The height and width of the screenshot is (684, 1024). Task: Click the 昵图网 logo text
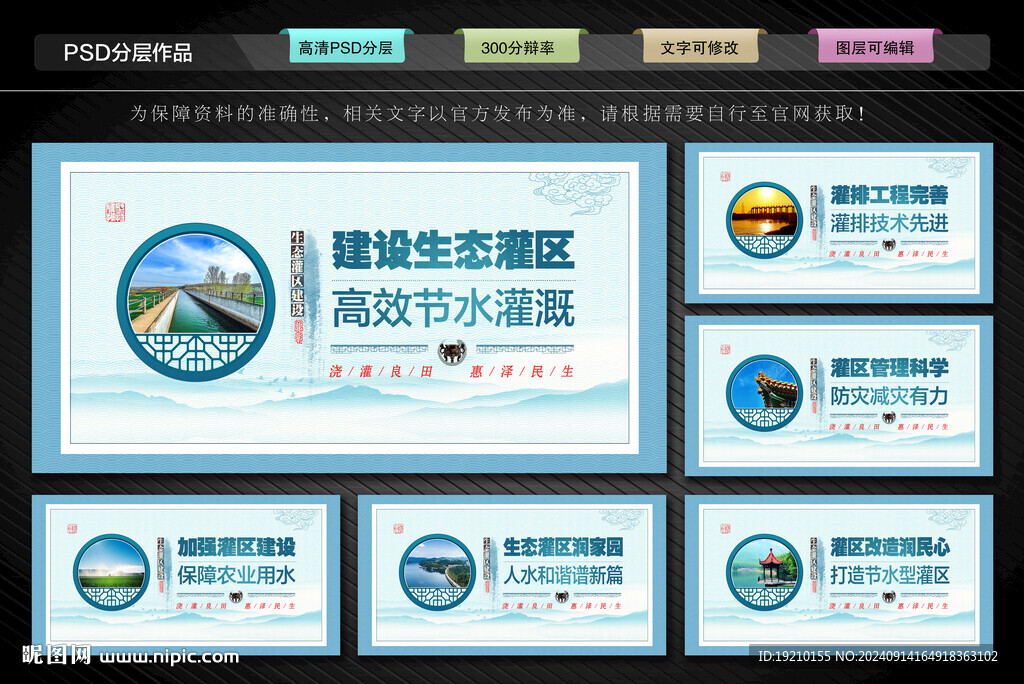56,656
